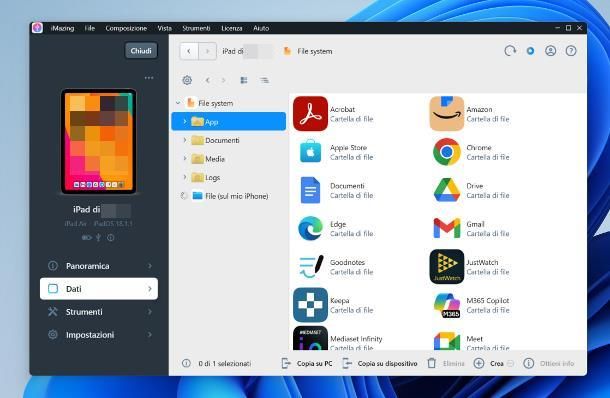Click the Elimina button
Viewport: 610px width, 398px height.
pyautogui.click(x=446, y=363)
